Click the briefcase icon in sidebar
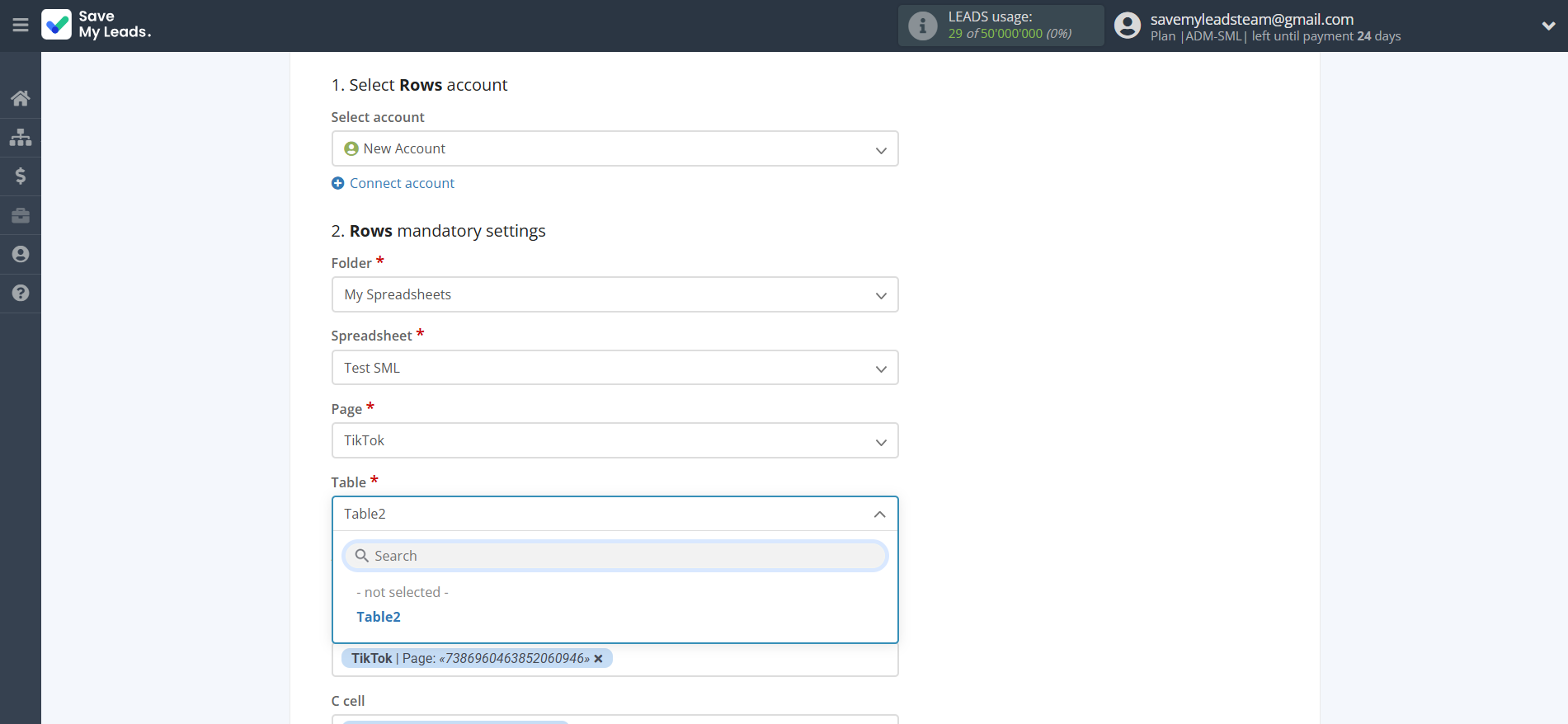The width and height of the screenshot is (1568, 724). pyautogui.click(x=21, y=215)
